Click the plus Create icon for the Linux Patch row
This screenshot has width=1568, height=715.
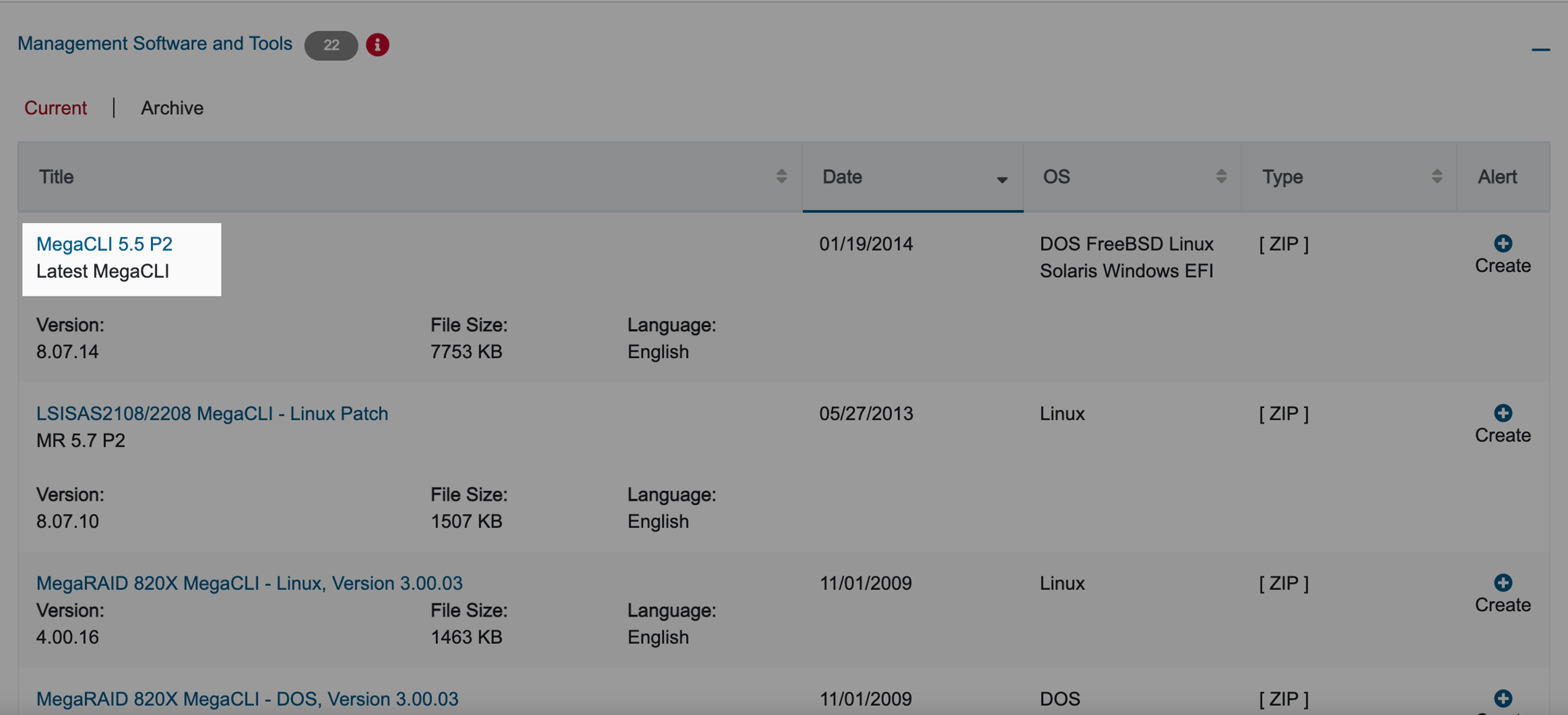click(1502, 413)
